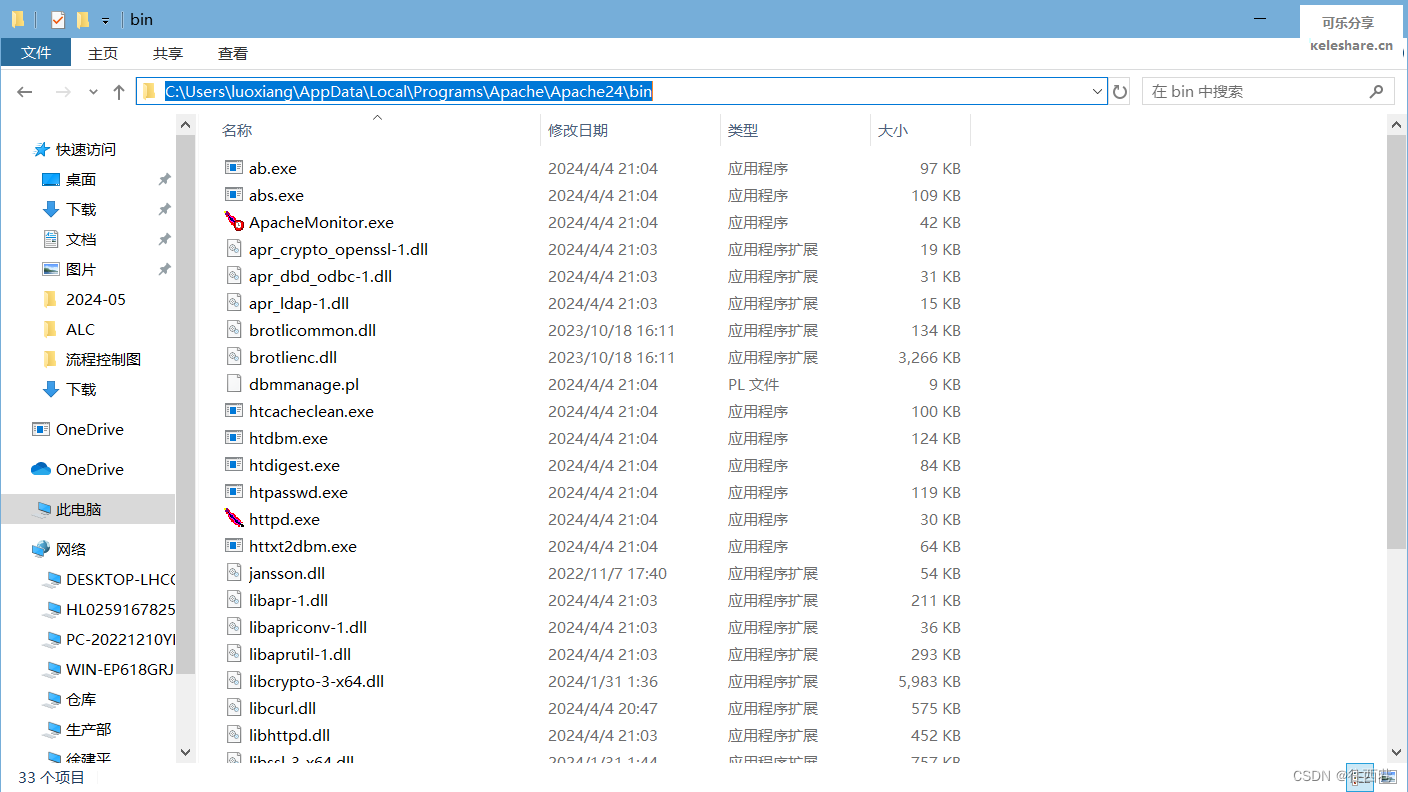Select 生产部 network computer
Image resolution: width=1408 pixels, height=792 pixels.
[88, 729]
